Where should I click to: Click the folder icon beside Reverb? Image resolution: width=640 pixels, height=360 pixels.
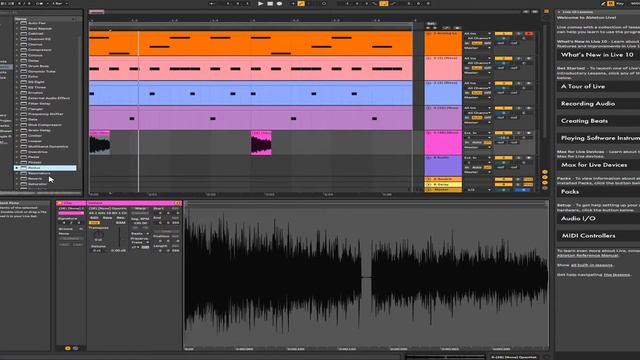click(x=24, y=178)
